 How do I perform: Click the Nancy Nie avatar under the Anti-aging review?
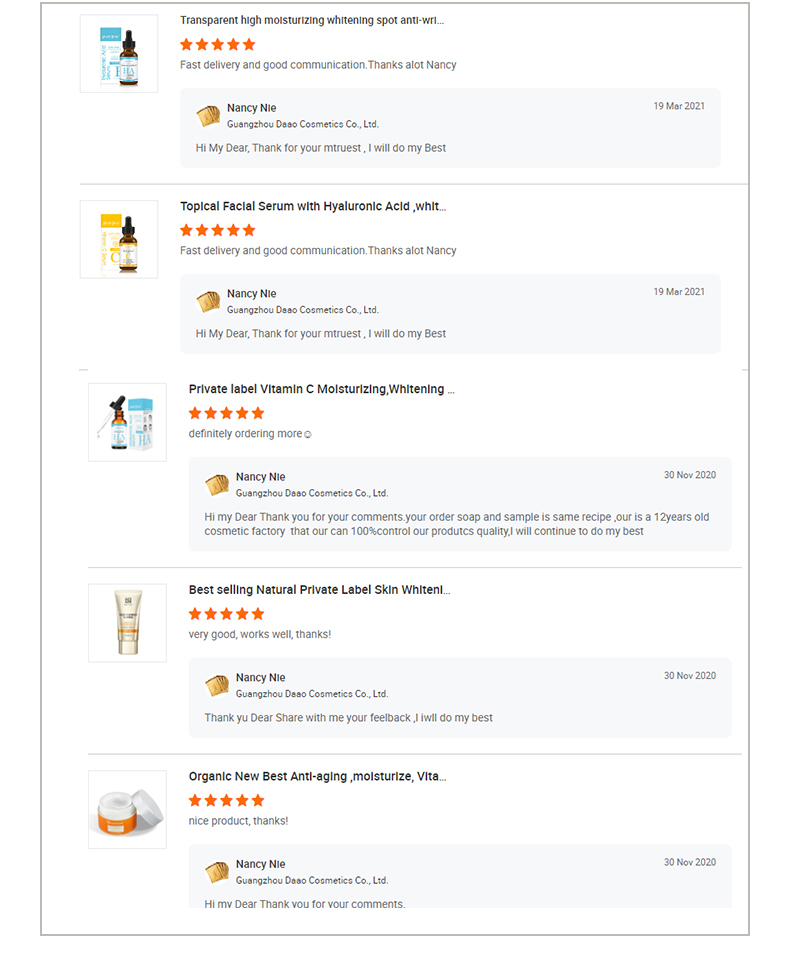tap(217, 872)
